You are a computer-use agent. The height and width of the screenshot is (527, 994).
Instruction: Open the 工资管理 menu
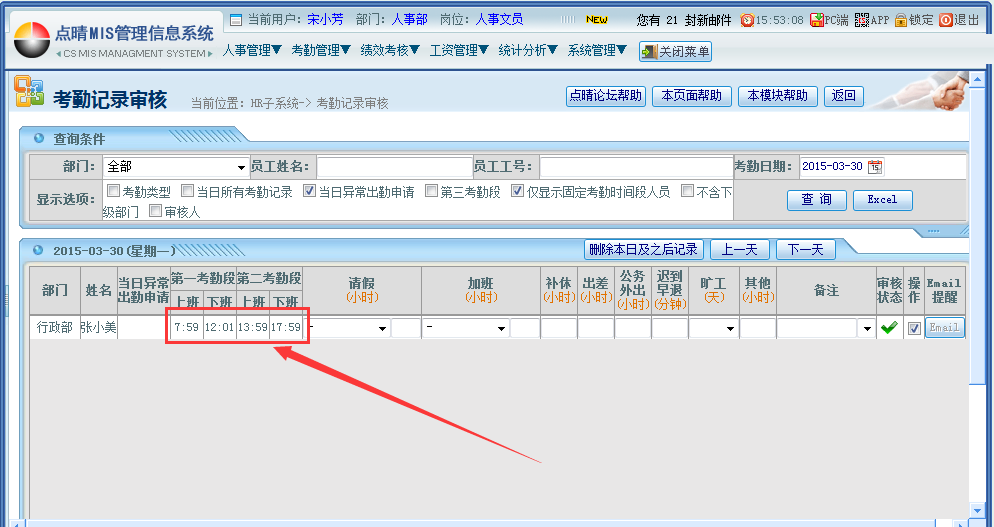[x=459, y=50]
